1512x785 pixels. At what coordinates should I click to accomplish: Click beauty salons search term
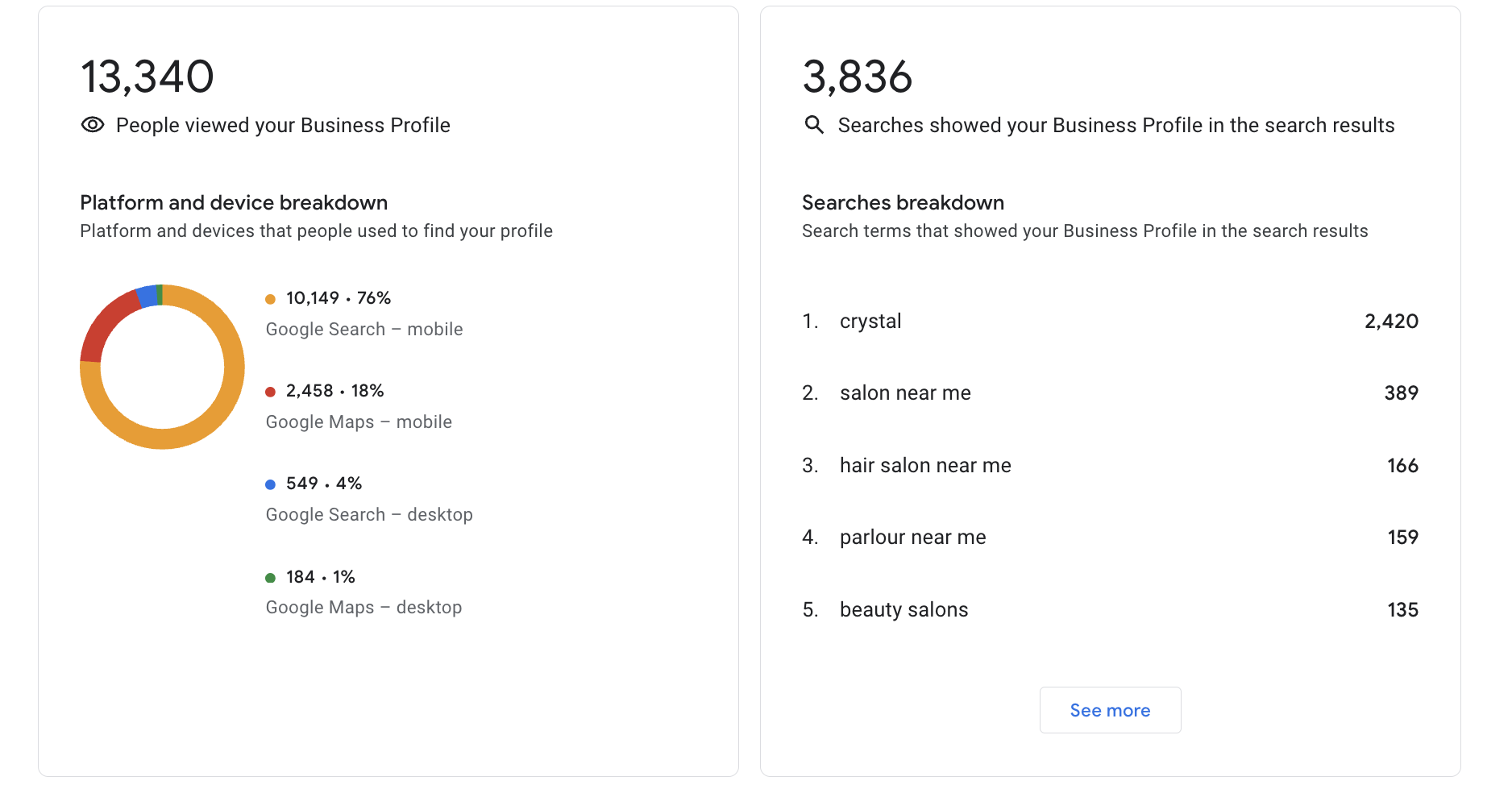click(903, 609)
